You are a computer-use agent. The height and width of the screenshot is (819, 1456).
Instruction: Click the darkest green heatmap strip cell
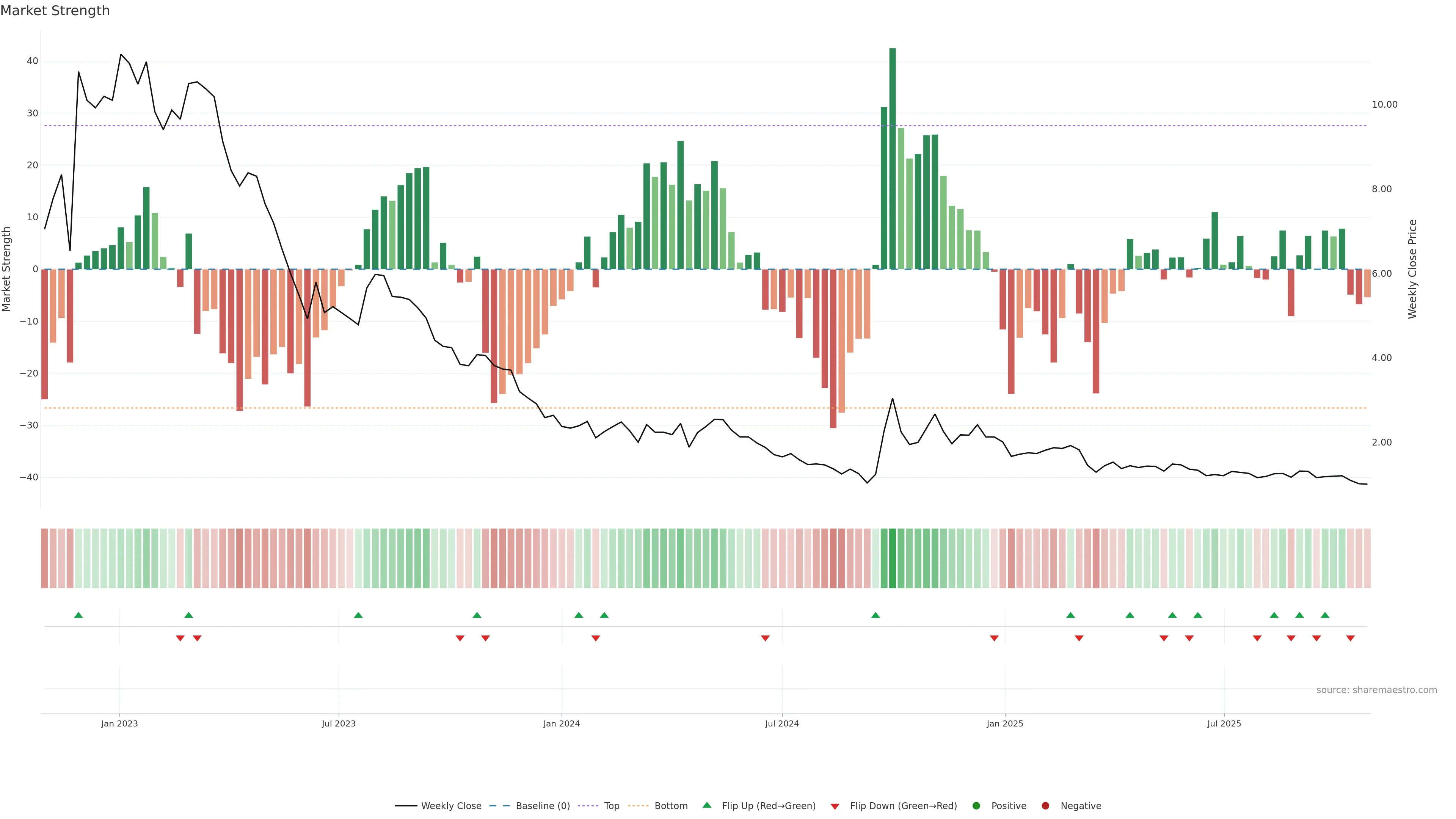(x=893, y=558)
